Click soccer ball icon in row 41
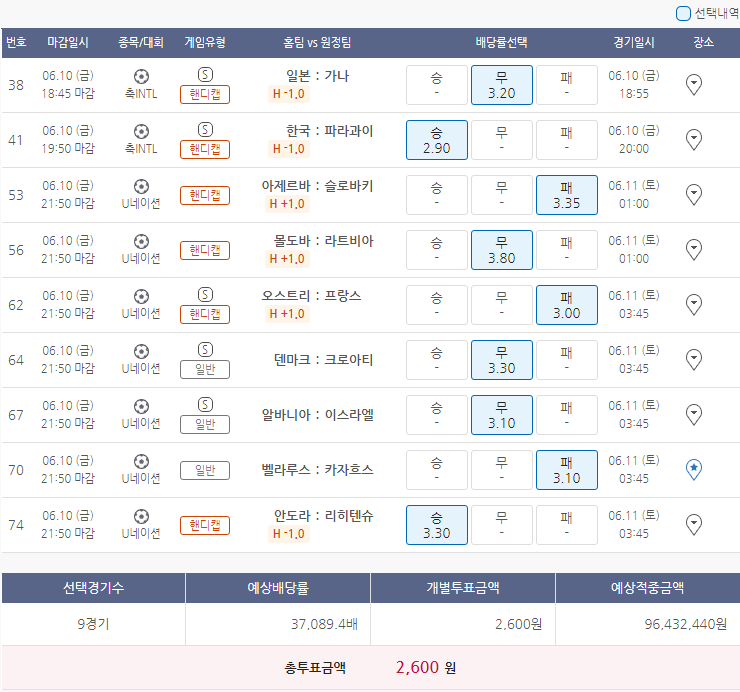The width and height of the screenshot is (740, 692). tap(141, 131)
